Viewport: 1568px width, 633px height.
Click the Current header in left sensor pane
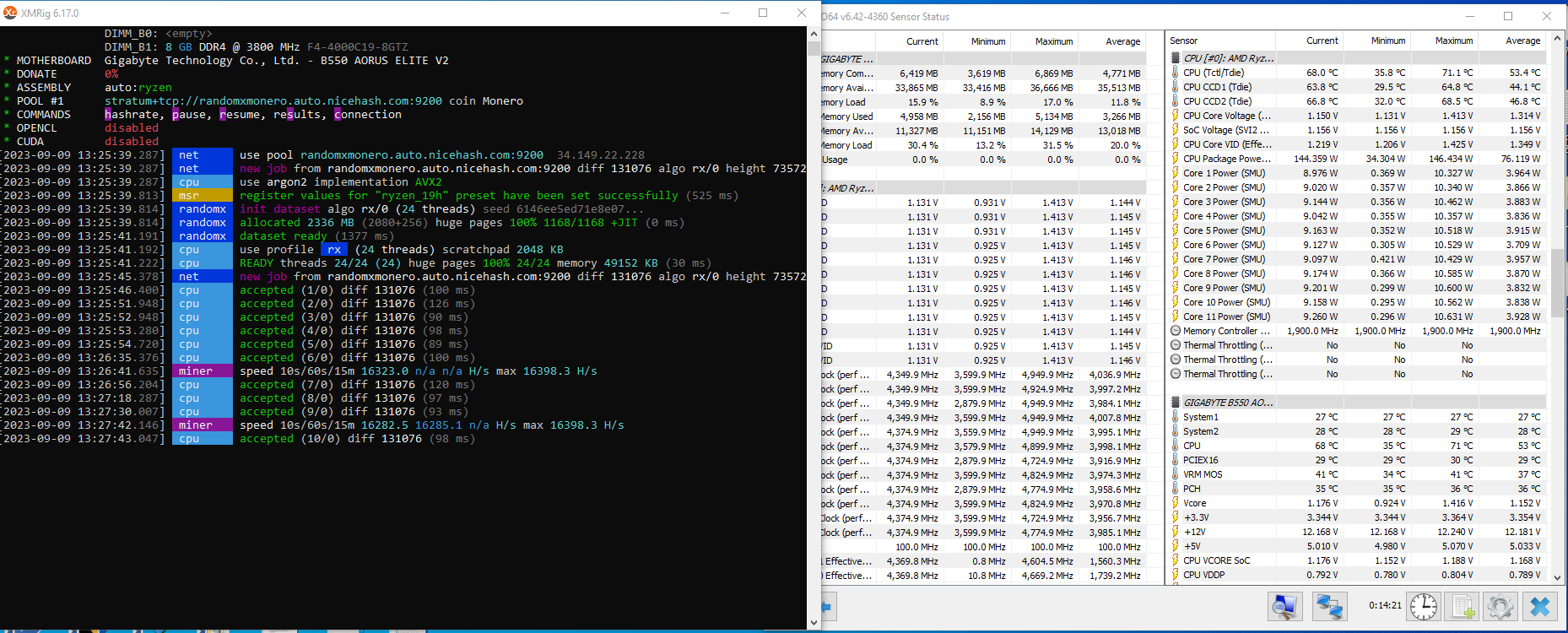pyautogui.click(x=922, y=41)
